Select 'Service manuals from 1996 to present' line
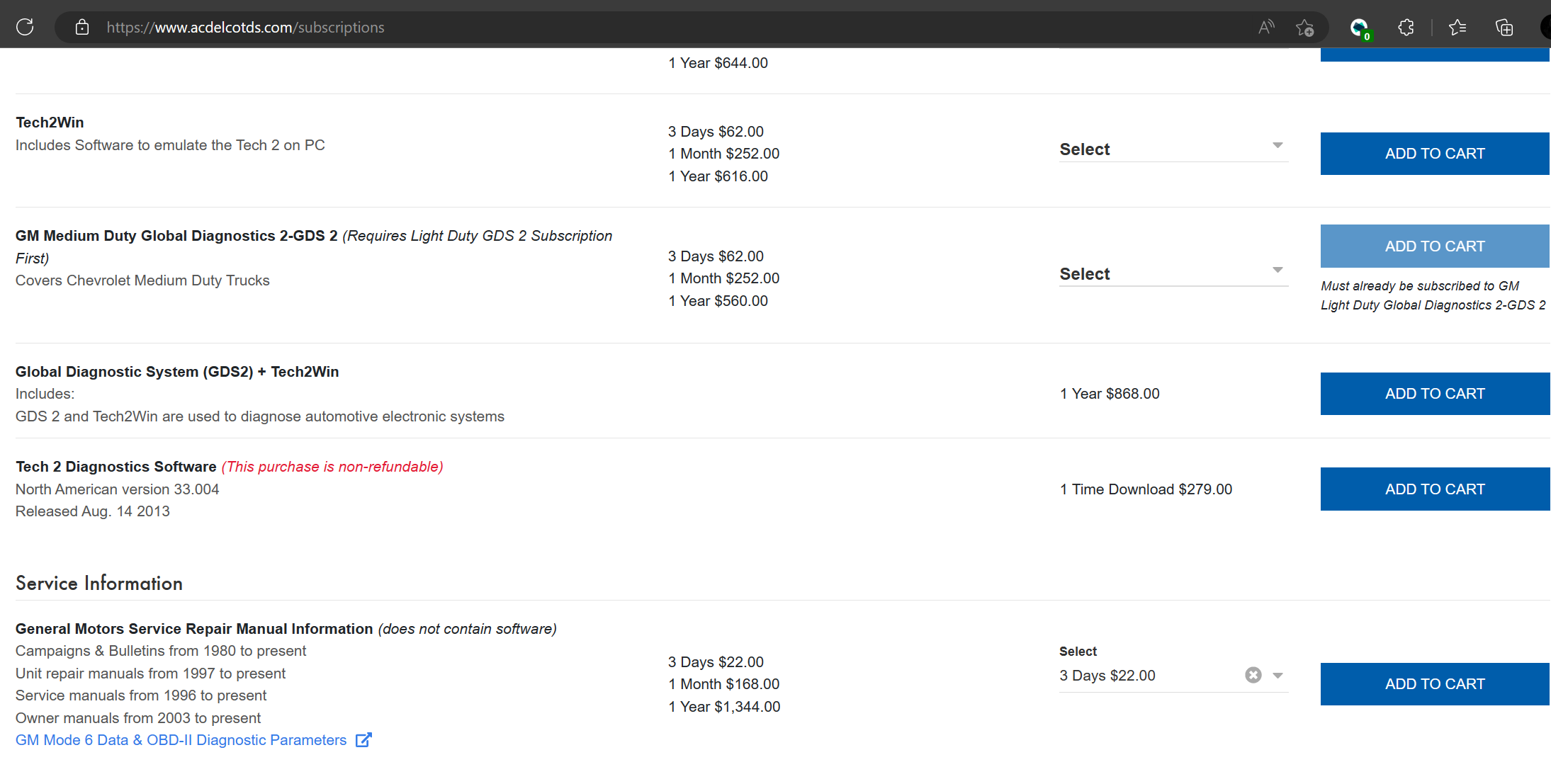 (141, 695)
